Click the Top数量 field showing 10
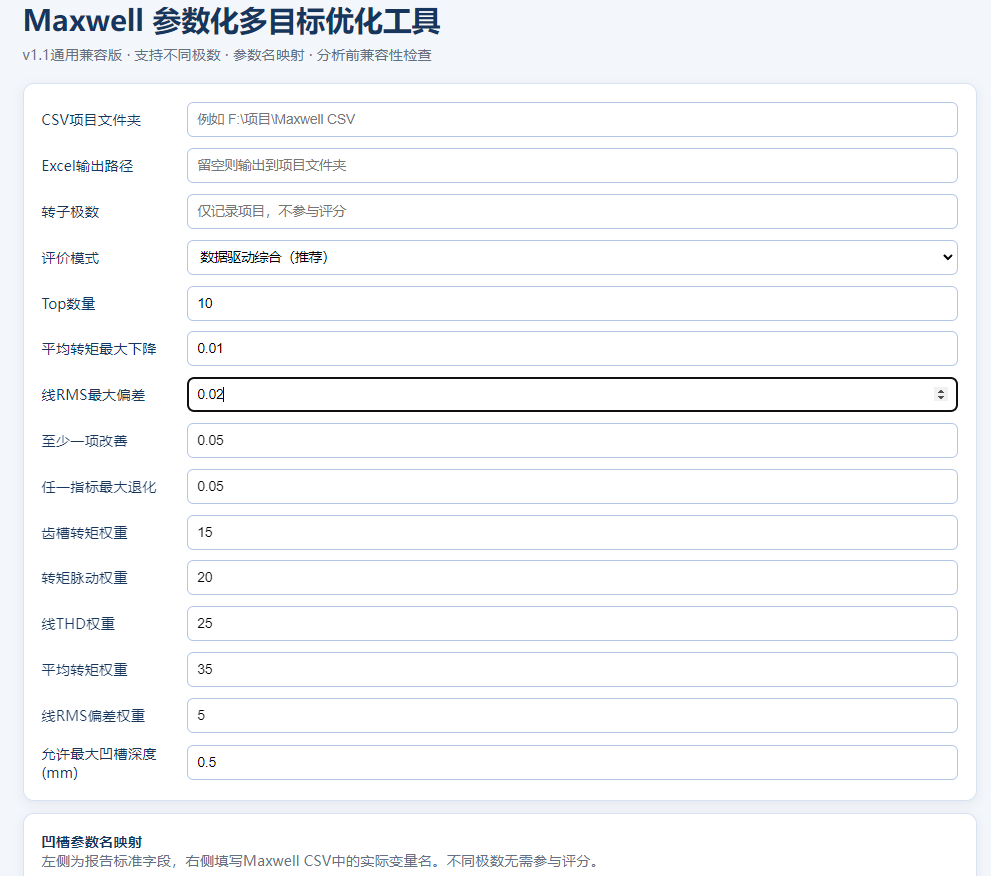 point(572,303)
